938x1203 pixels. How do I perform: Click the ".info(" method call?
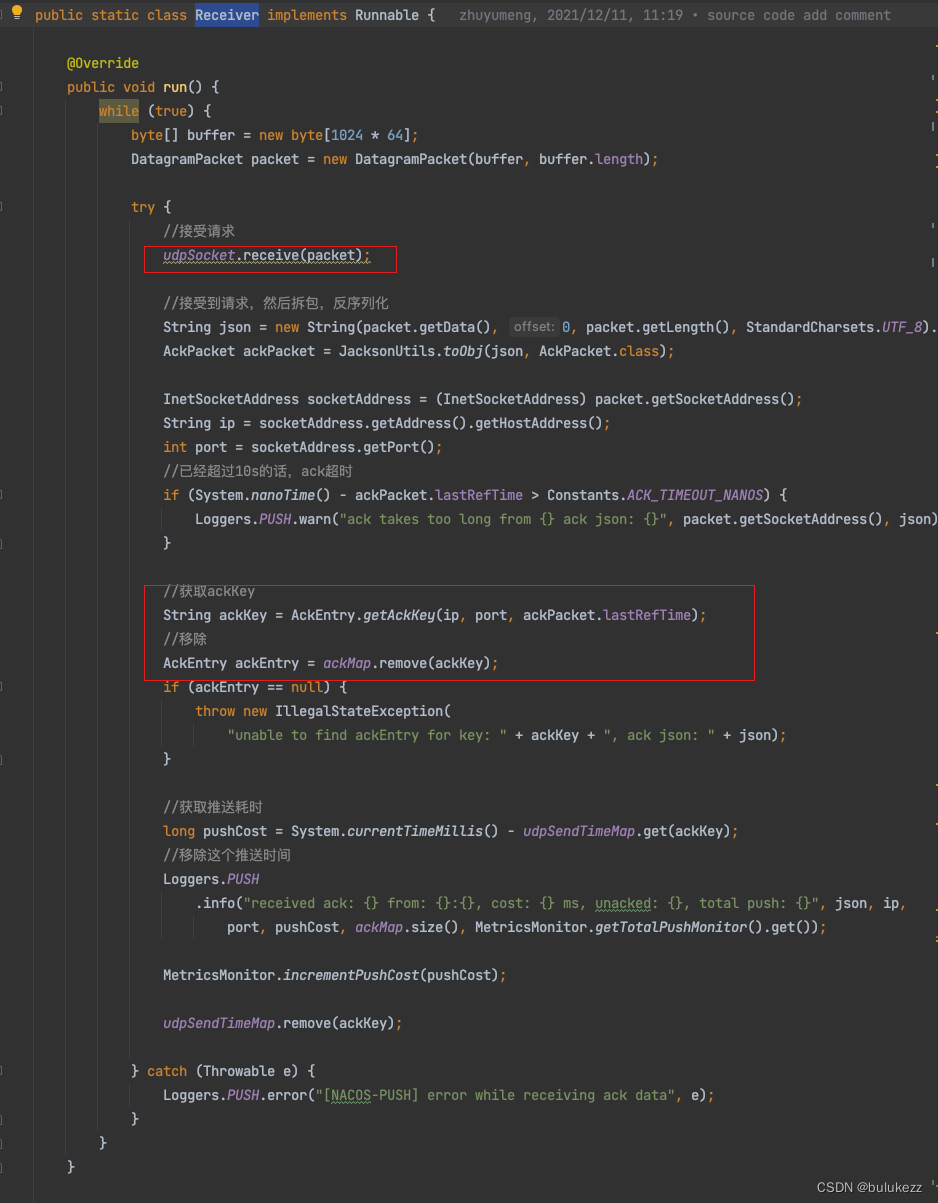click(x=219, y=903)
